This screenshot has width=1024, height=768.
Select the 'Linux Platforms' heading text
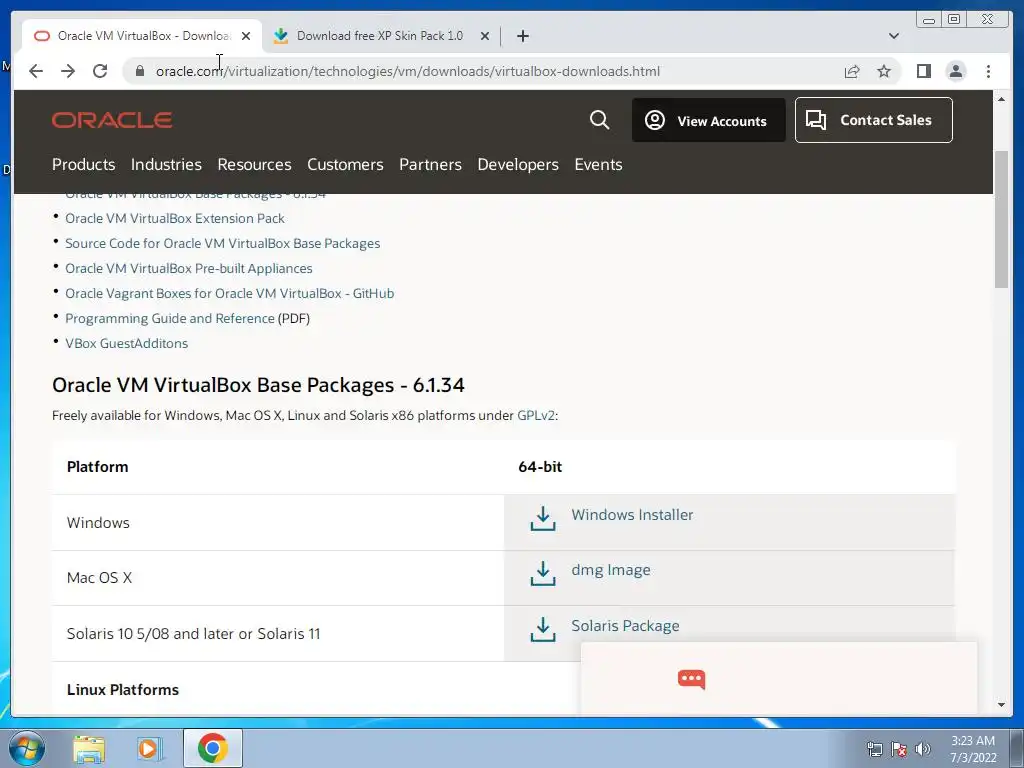point(123,690)
